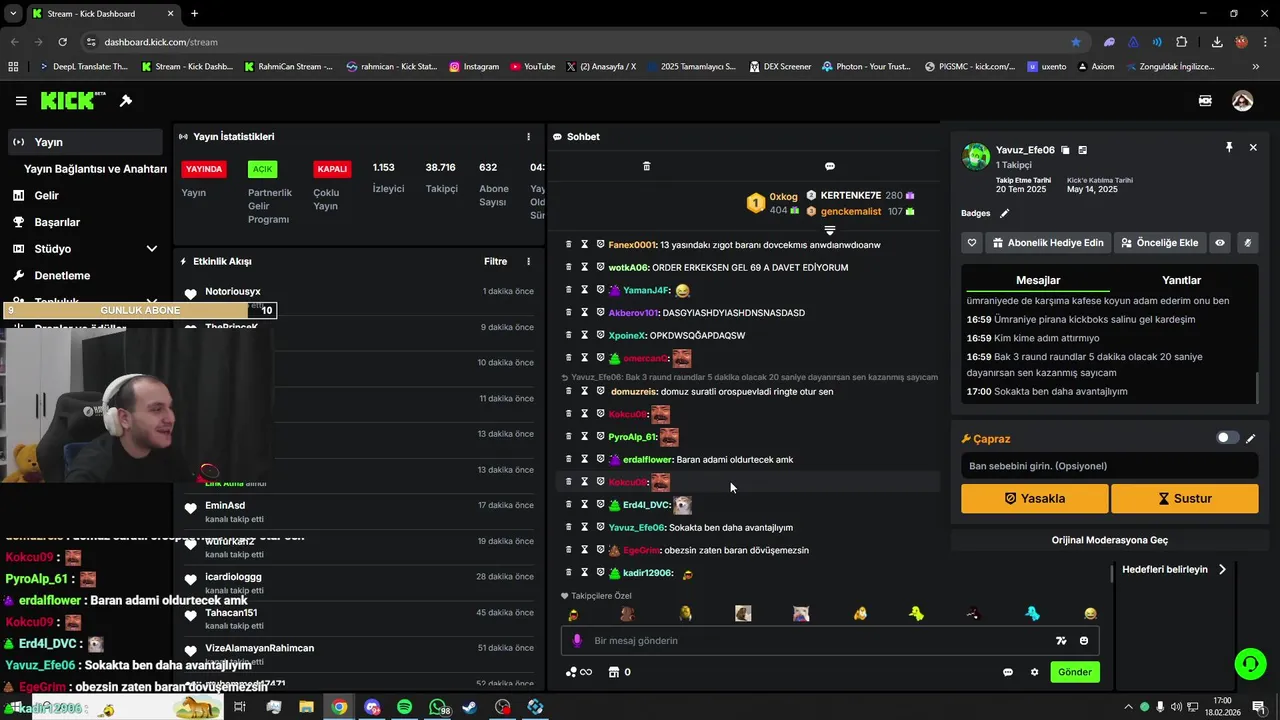Click the moderator sword icon beside Kick logo
The width and height of the screenshot is (1280, 720).
(126, 101)
